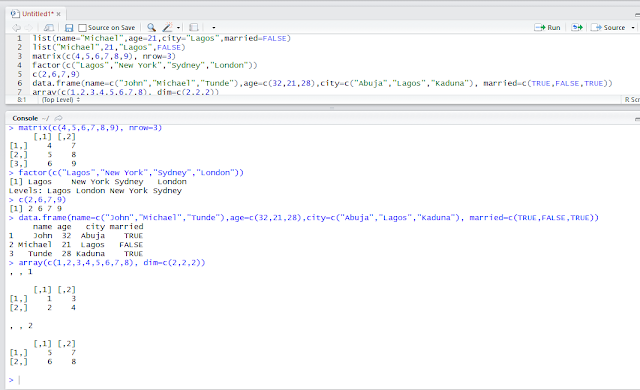Toggle Source on Save checkbox

pos(82,28)
